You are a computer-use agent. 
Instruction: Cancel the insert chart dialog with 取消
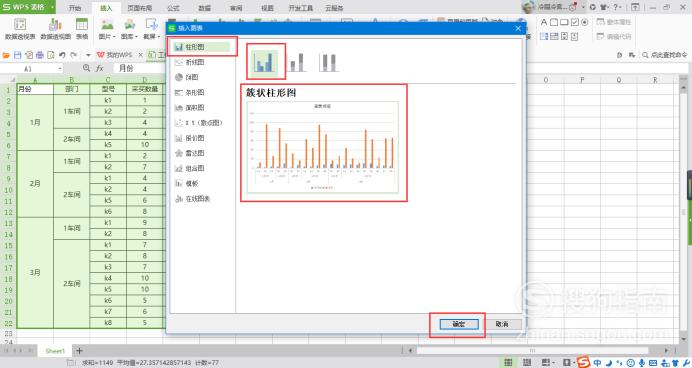pyautogui.click(x=502, y=324)
